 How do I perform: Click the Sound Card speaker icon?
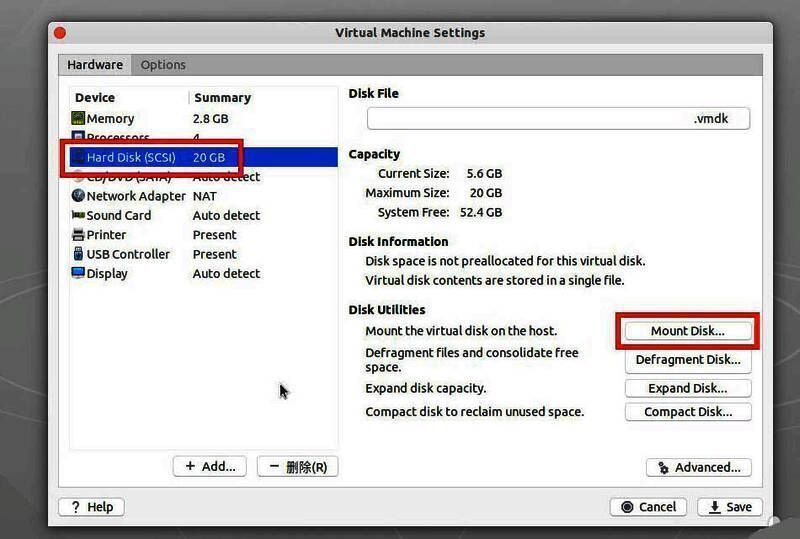click(x=78, y=215)
